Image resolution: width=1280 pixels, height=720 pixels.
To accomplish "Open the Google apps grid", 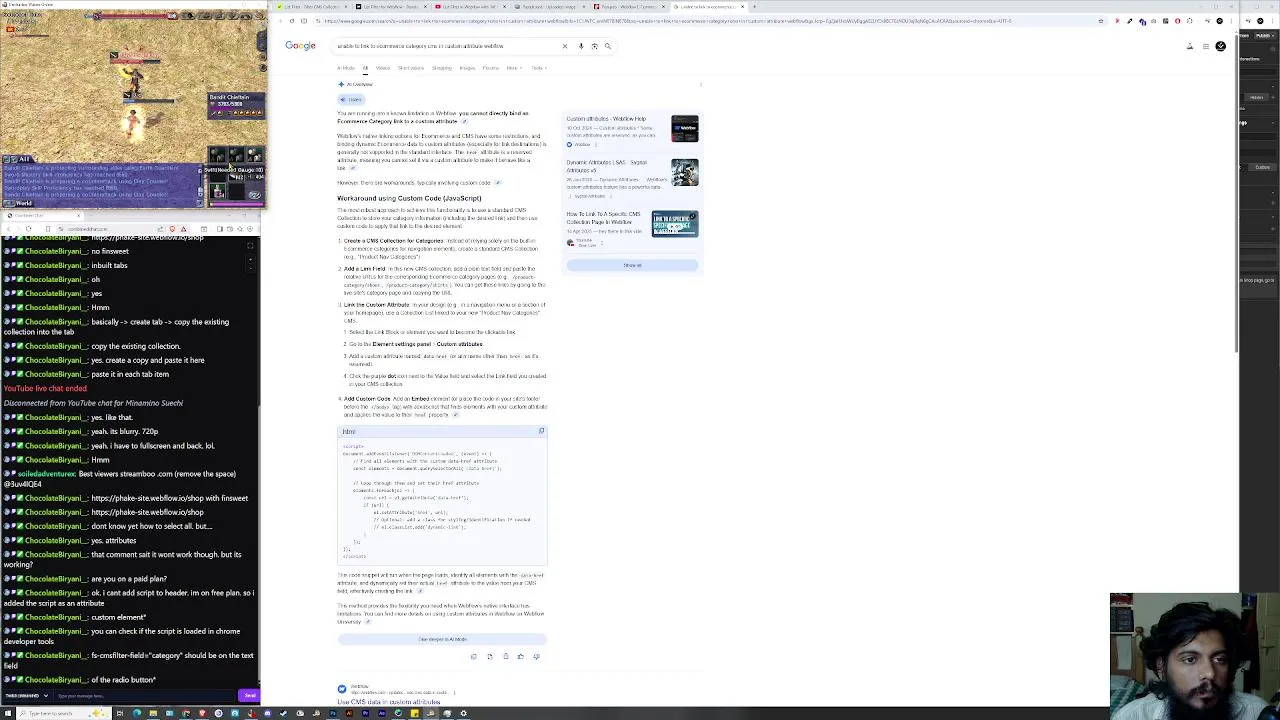I will pyautogui.click(x=1206, y=46).
